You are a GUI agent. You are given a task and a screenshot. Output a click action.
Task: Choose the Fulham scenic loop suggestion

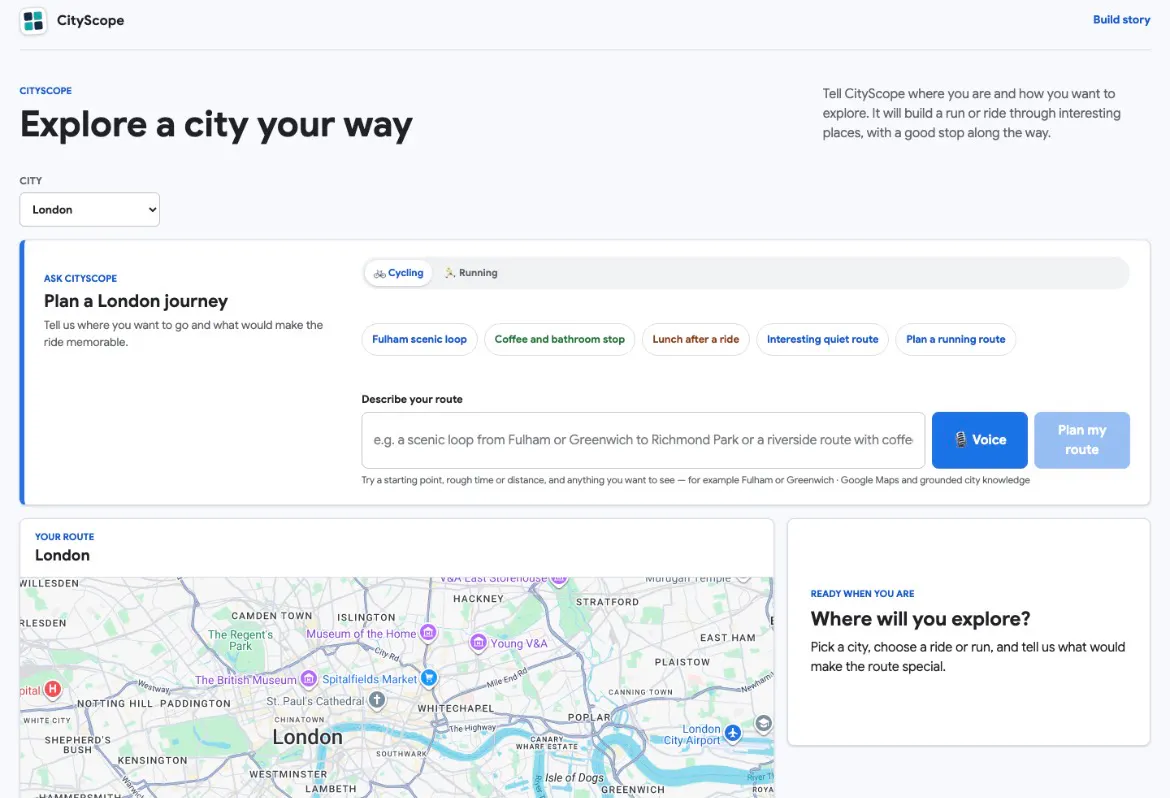419,340
